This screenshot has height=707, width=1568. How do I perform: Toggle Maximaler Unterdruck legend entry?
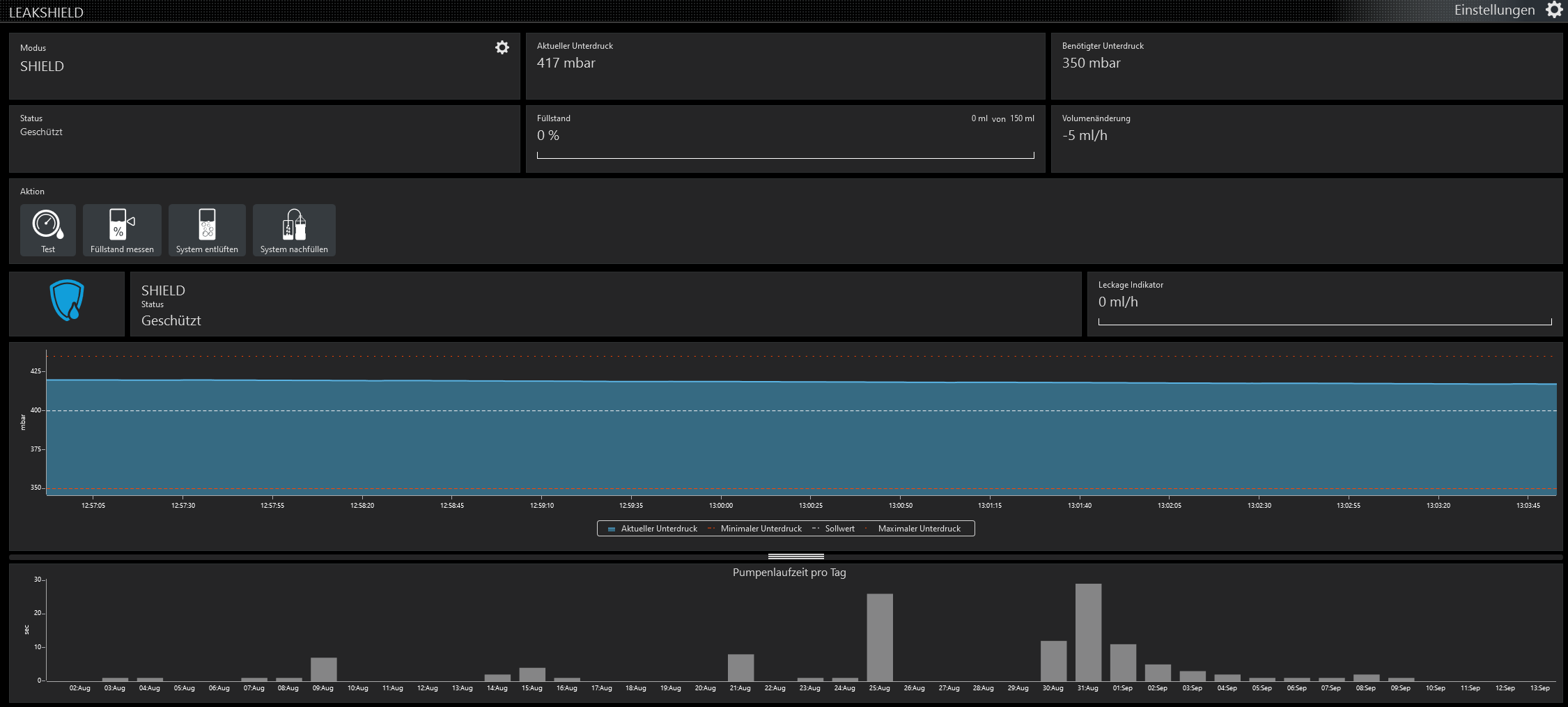(914, 529)
